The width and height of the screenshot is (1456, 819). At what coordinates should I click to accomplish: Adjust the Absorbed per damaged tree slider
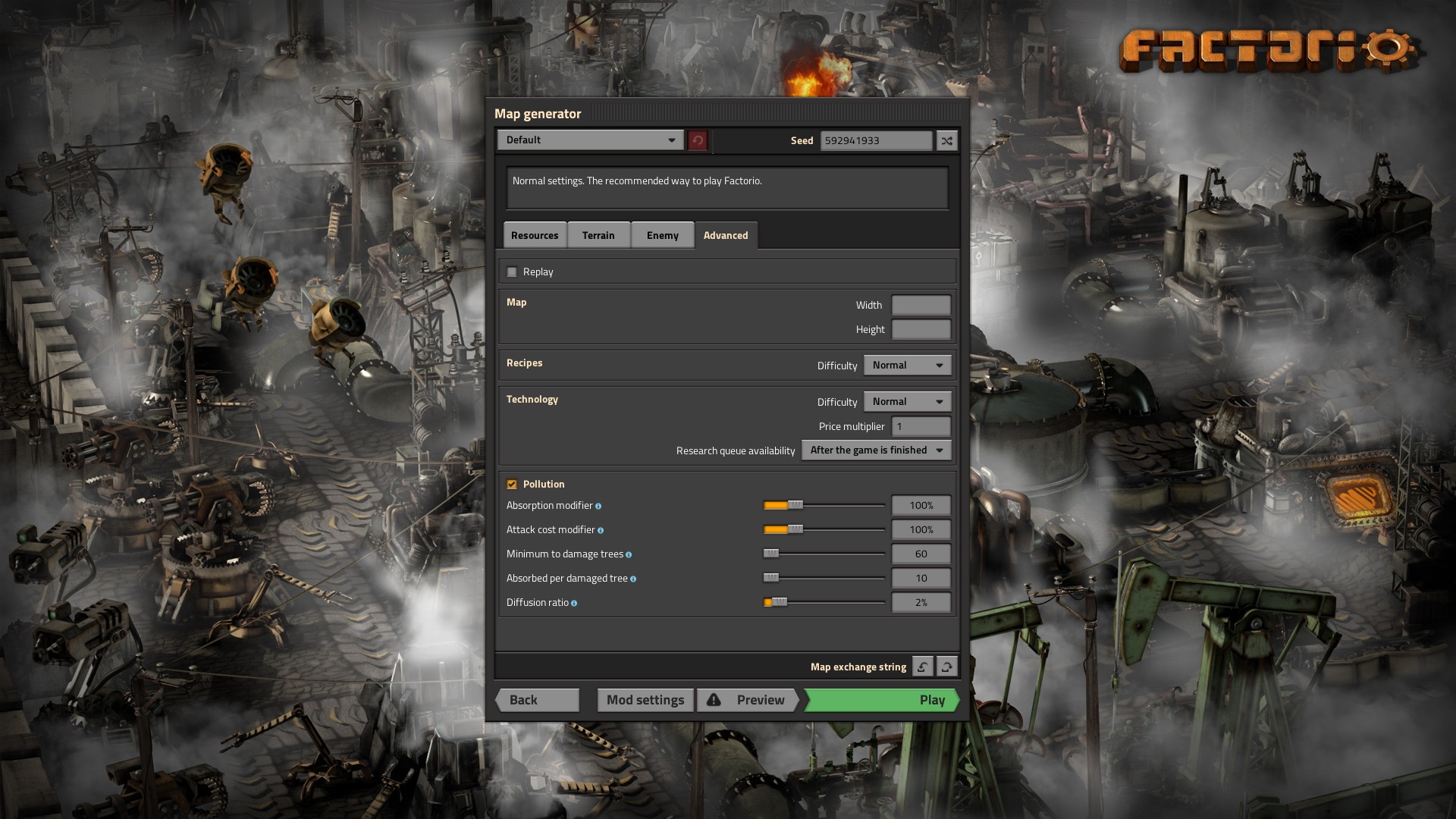pos(824,578)
